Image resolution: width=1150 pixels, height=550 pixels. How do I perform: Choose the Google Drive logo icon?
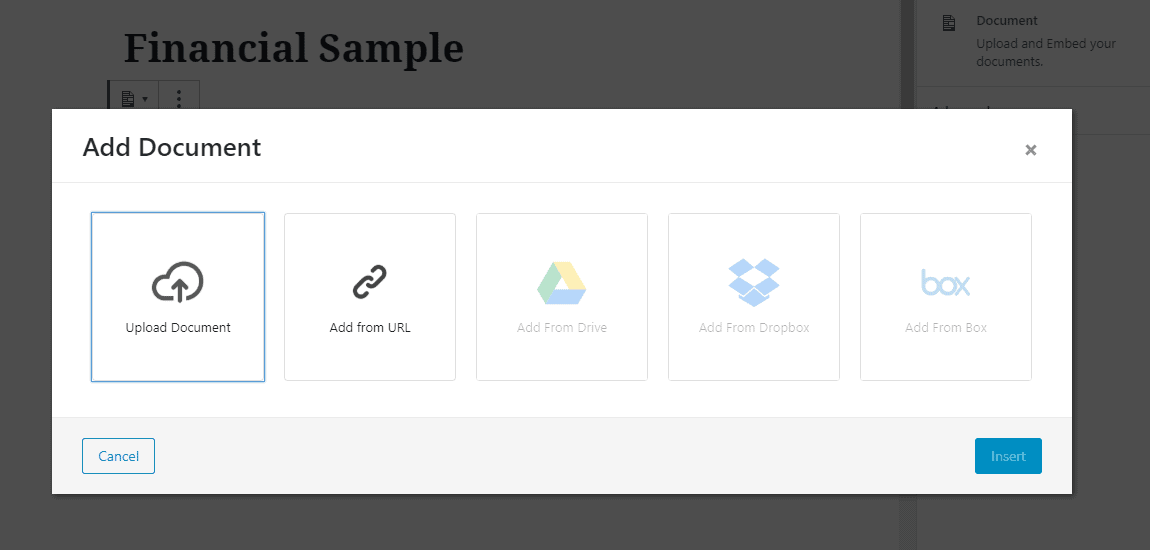coord(562,282)
